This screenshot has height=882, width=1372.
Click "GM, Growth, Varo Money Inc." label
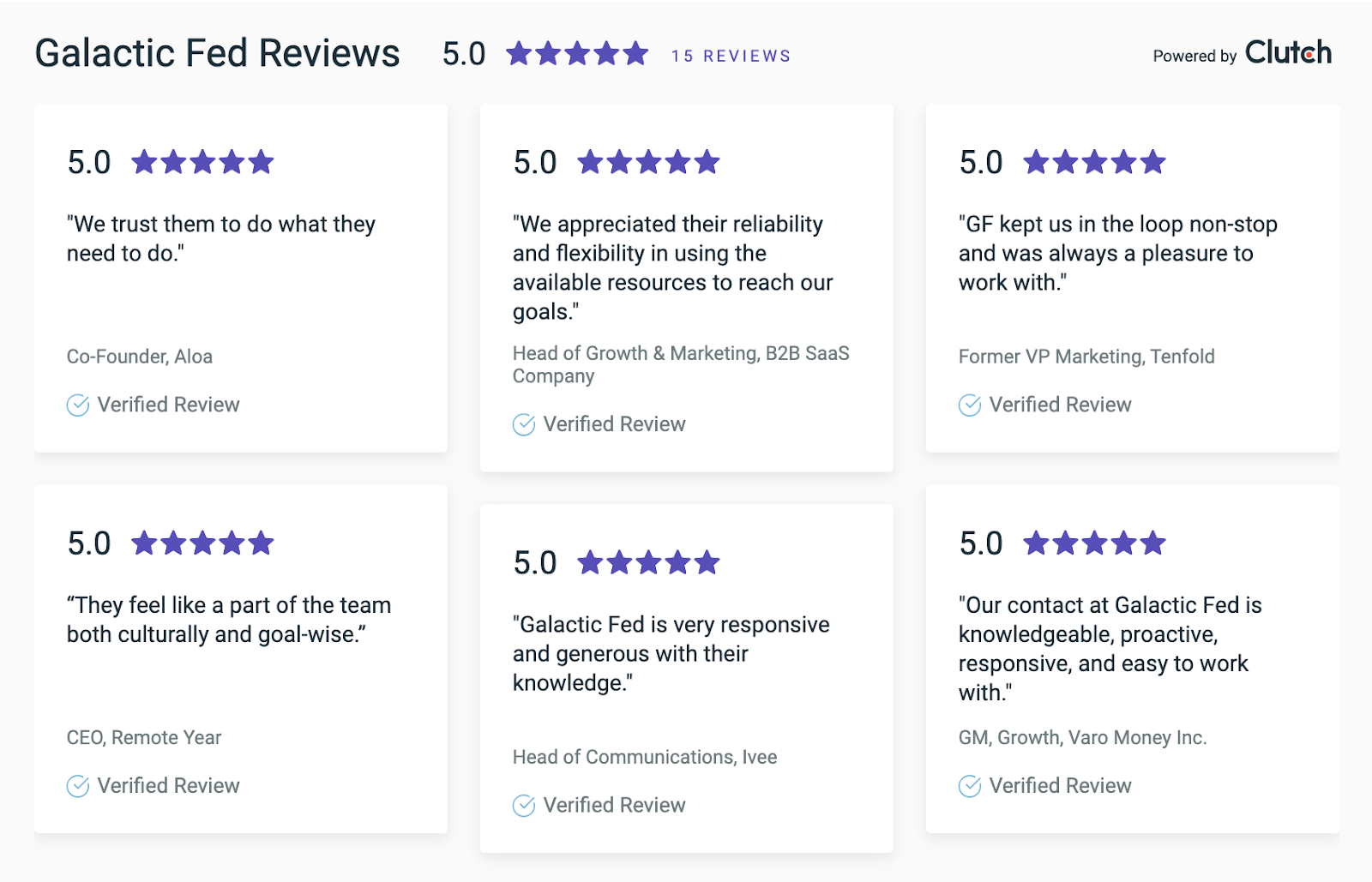point(1082,737)
